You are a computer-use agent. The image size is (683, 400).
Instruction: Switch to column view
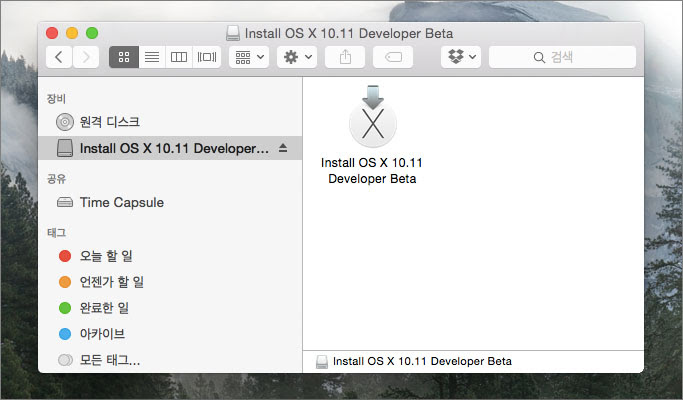click(x=179, y=57)
